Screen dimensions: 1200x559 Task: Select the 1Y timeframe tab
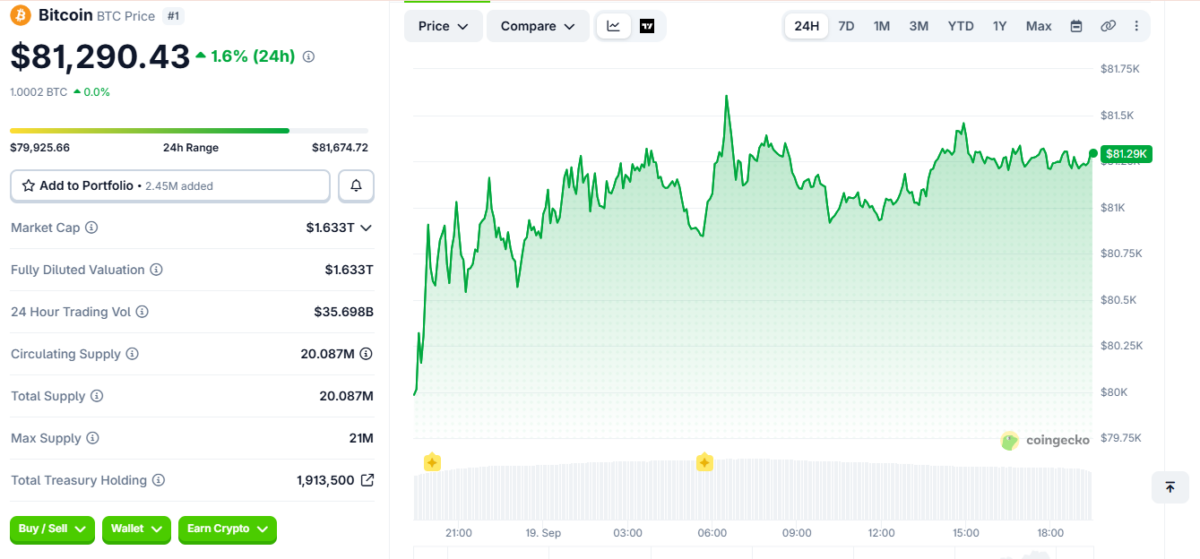click(1000, 26)
